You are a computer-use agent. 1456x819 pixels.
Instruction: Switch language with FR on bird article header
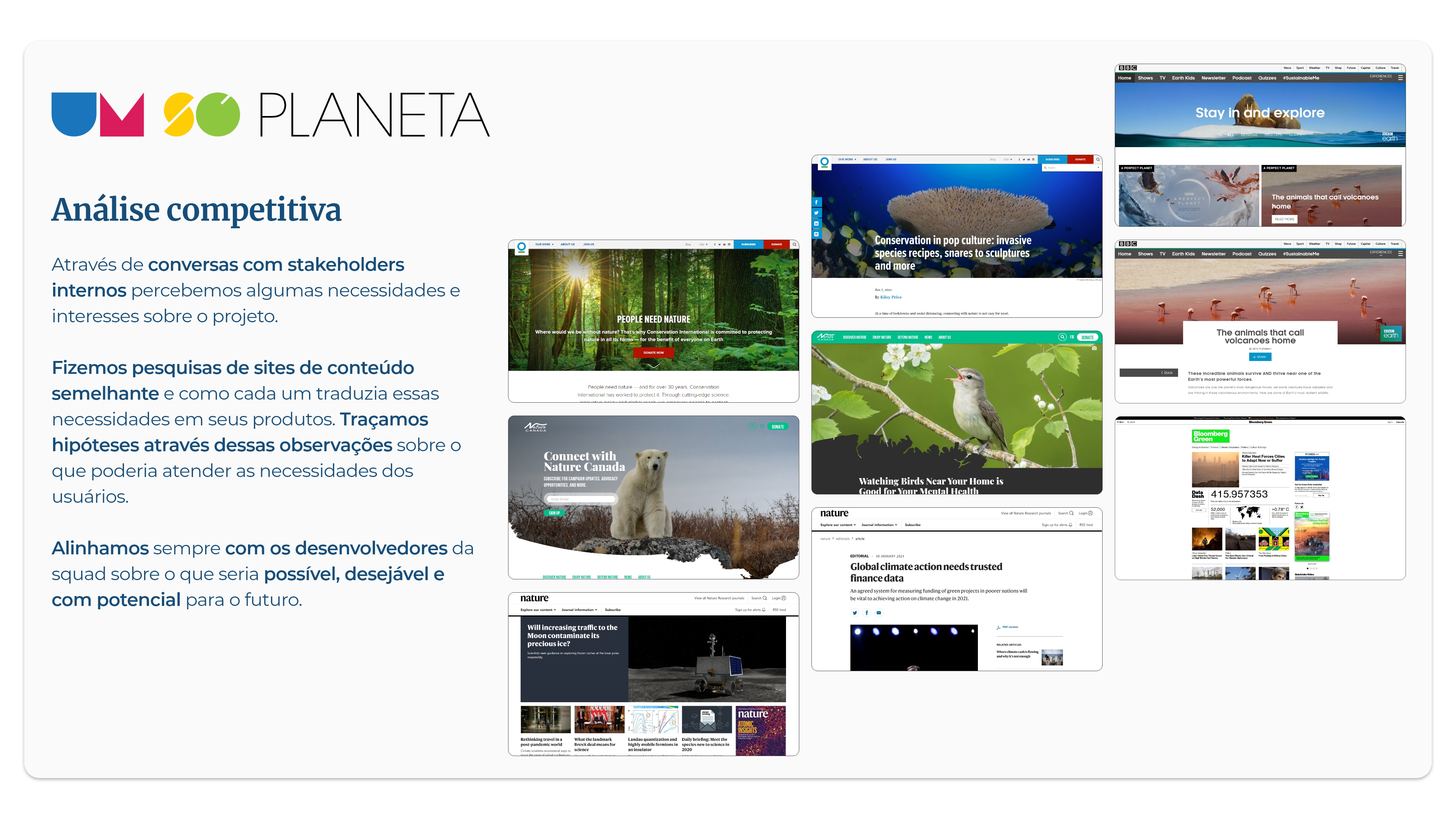pos(1072,337)
